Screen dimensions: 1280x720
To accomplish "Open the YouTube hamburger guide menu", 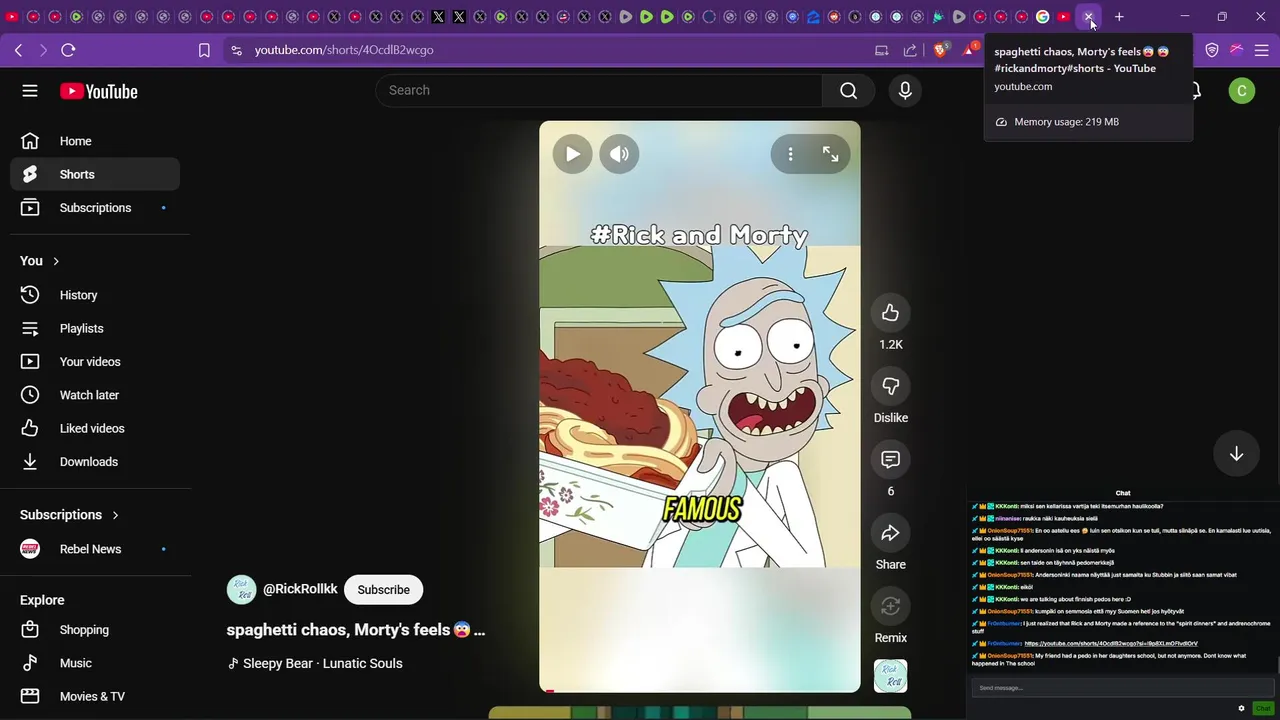I will 30,91.
